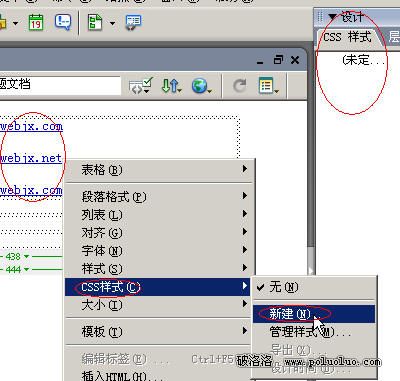
Task: Choose CSS样式(C) in the context menu
Action: [x=157, y=287]
